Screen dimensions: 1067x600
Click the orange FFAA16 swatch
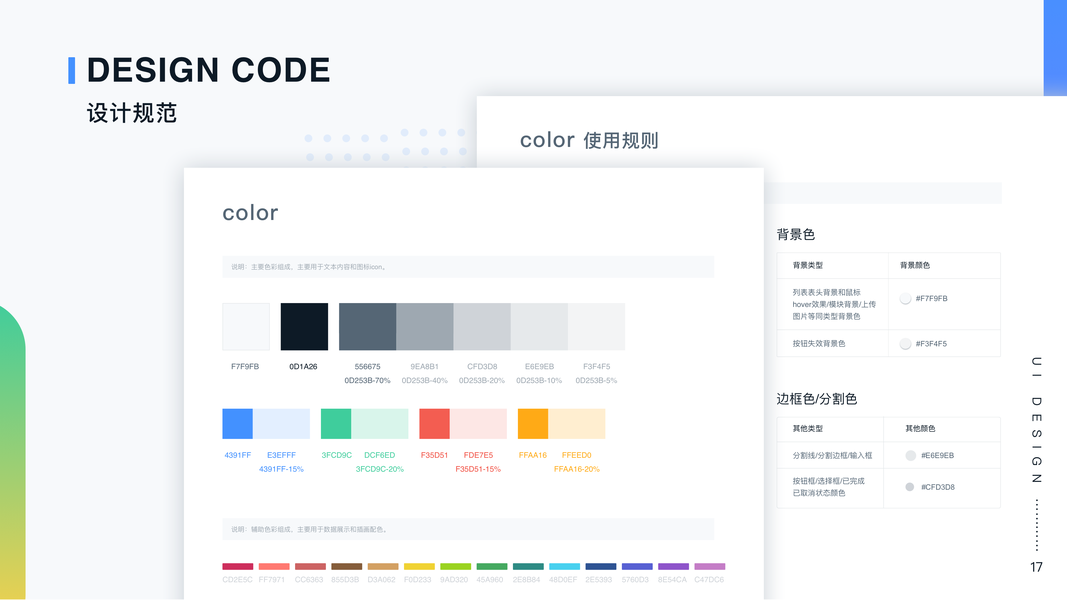pos(533,424)
